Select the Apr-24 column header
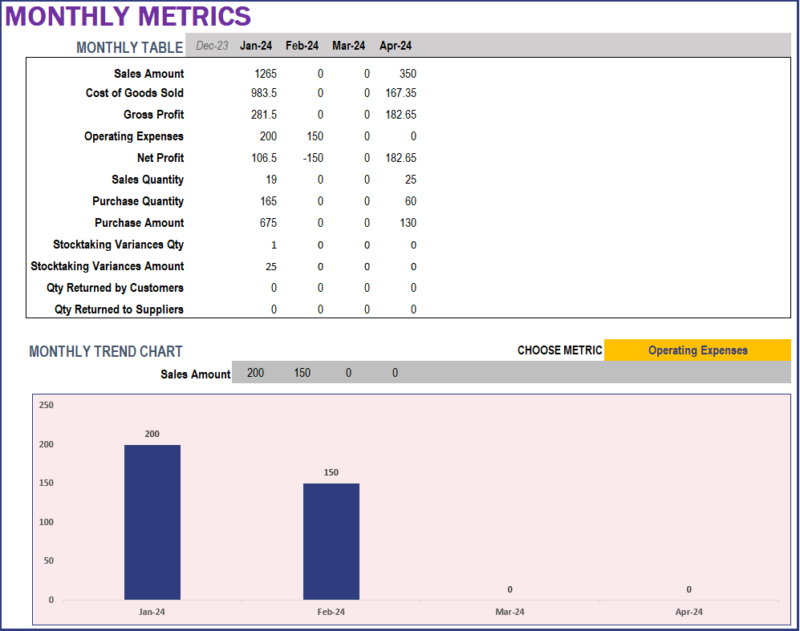The width and height of the screenshot is (800, 631). (x=395, y=45)
